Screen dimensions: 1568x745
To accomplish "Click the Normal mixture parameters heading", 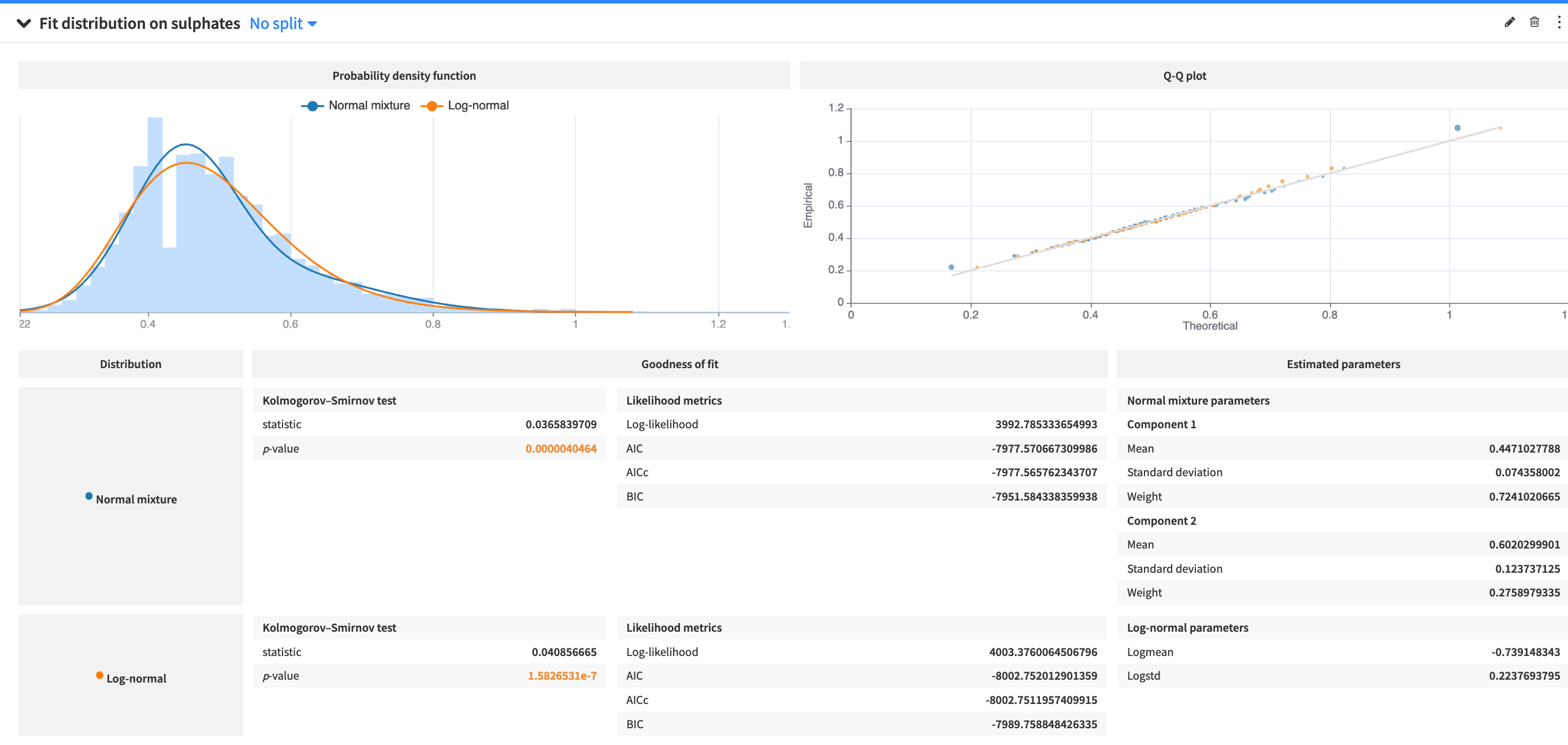I will (x=1198, y=400).
